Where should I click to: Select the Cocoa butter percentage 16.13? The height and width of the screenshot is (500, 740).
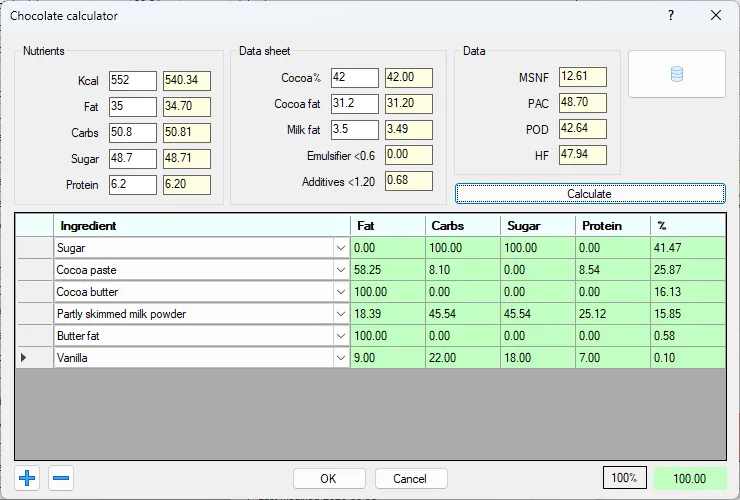click(688, 292)
